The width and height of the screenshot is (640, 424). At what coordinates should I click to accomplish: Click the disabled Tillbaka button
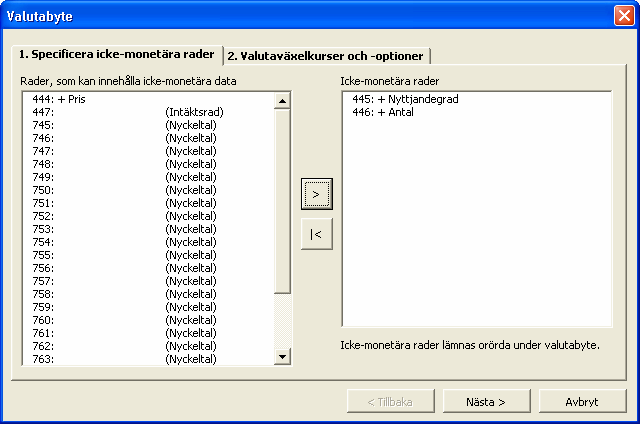click(390, 402)
